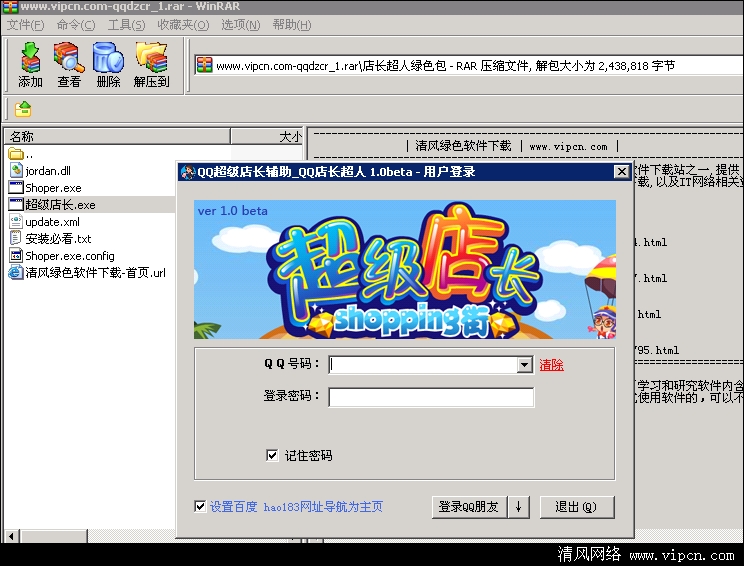Go up one folder level icon
The image size is (744, 566).
pyautogui.click(x=23, y=109)
